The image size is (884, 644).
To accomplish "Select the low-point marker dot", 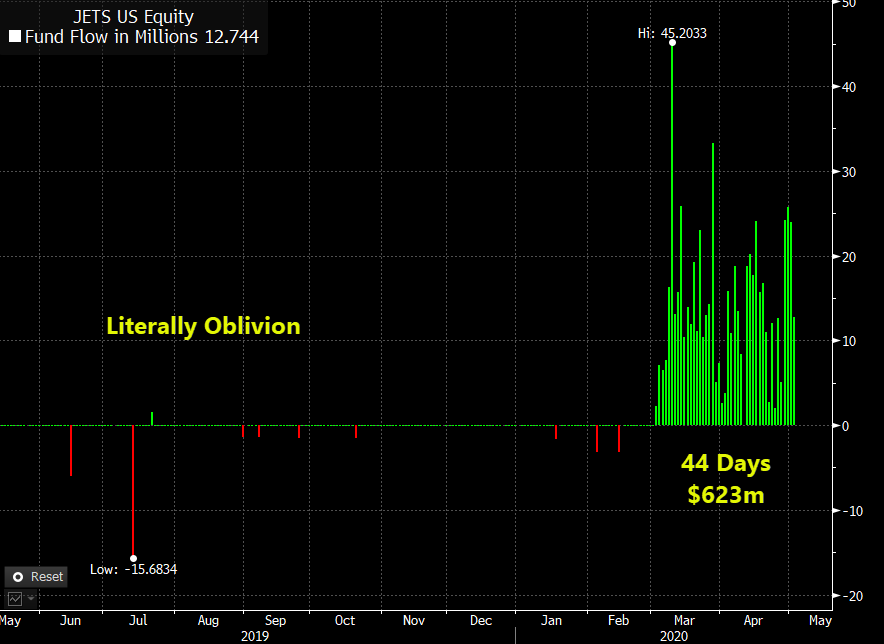I will point(134,559).
